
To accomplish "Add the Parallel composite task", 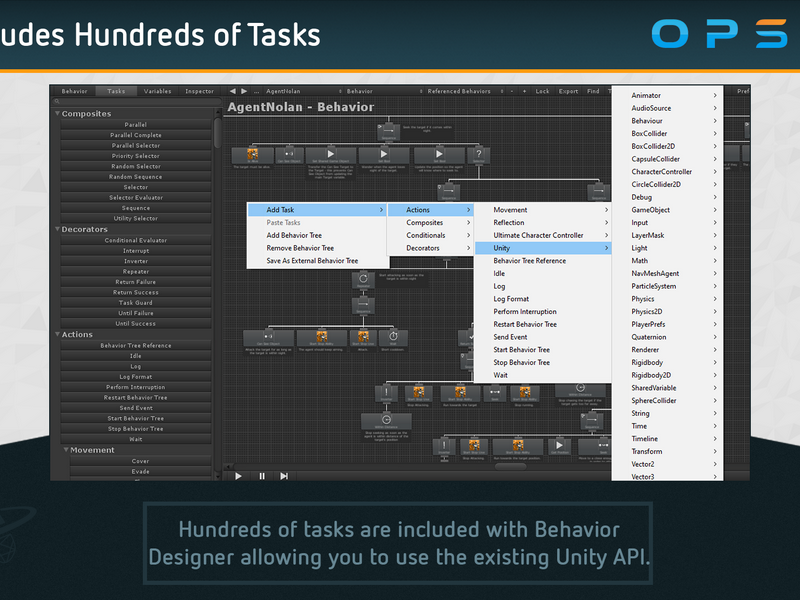I will (136, 124).
